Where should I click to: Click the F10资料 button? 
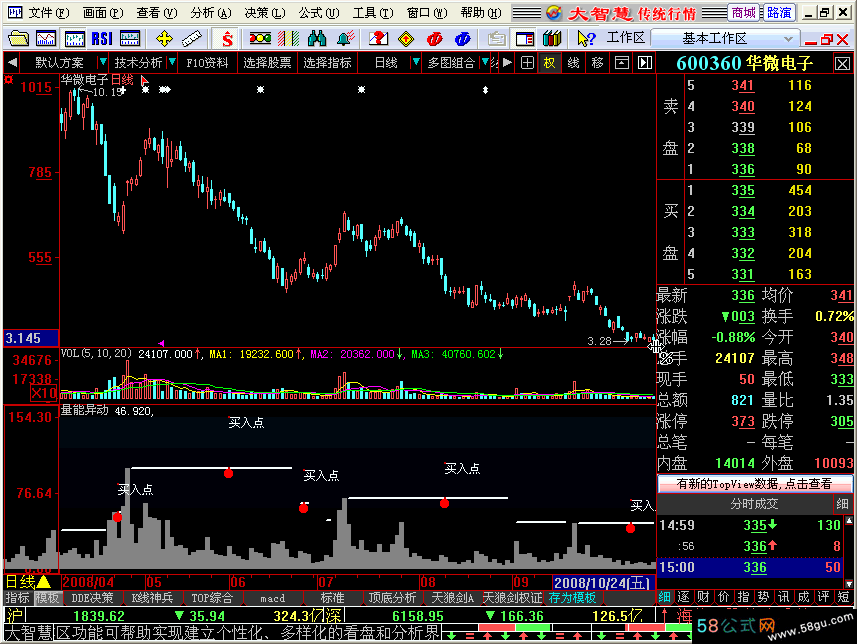[207, 63]
